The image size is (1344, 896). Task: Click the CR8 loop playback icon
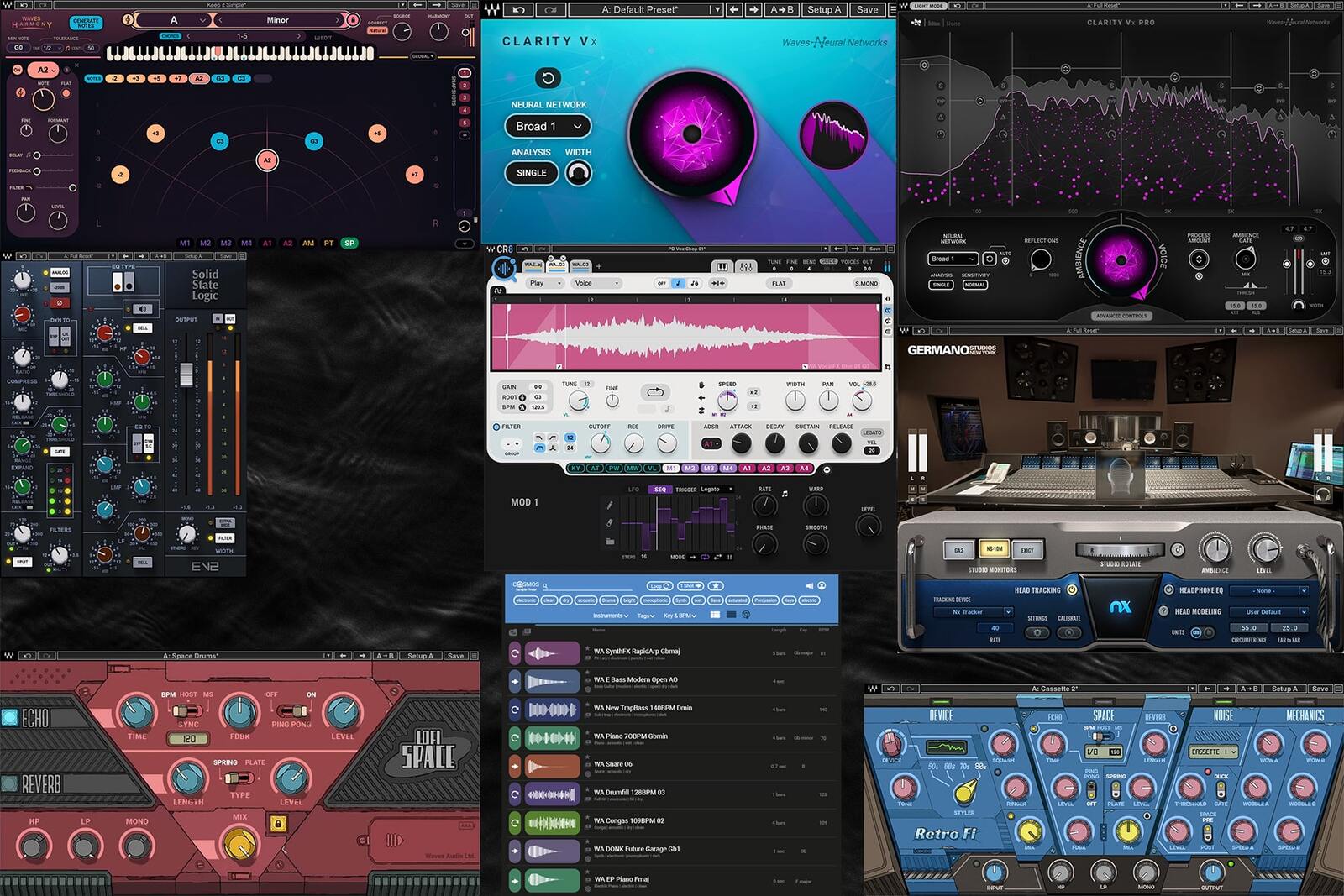click(655, 392)
